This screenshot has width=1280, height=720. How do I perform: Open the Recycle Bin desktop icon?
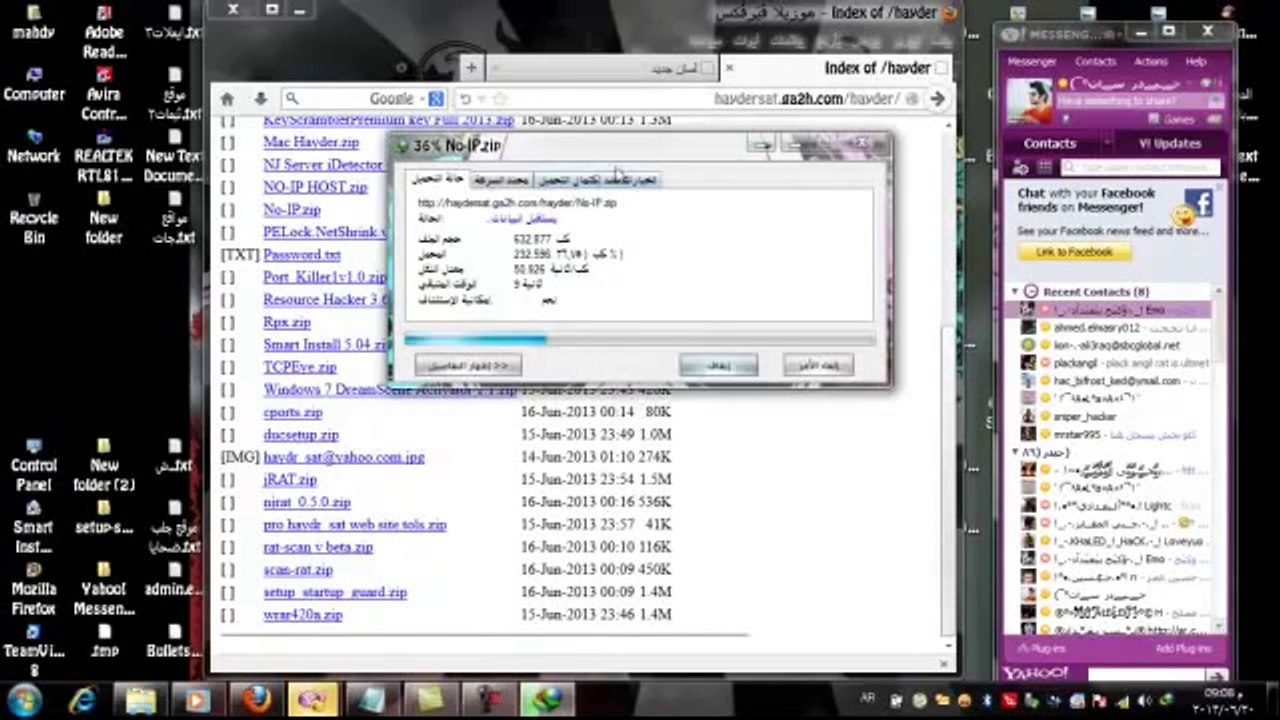click(33, 205)
